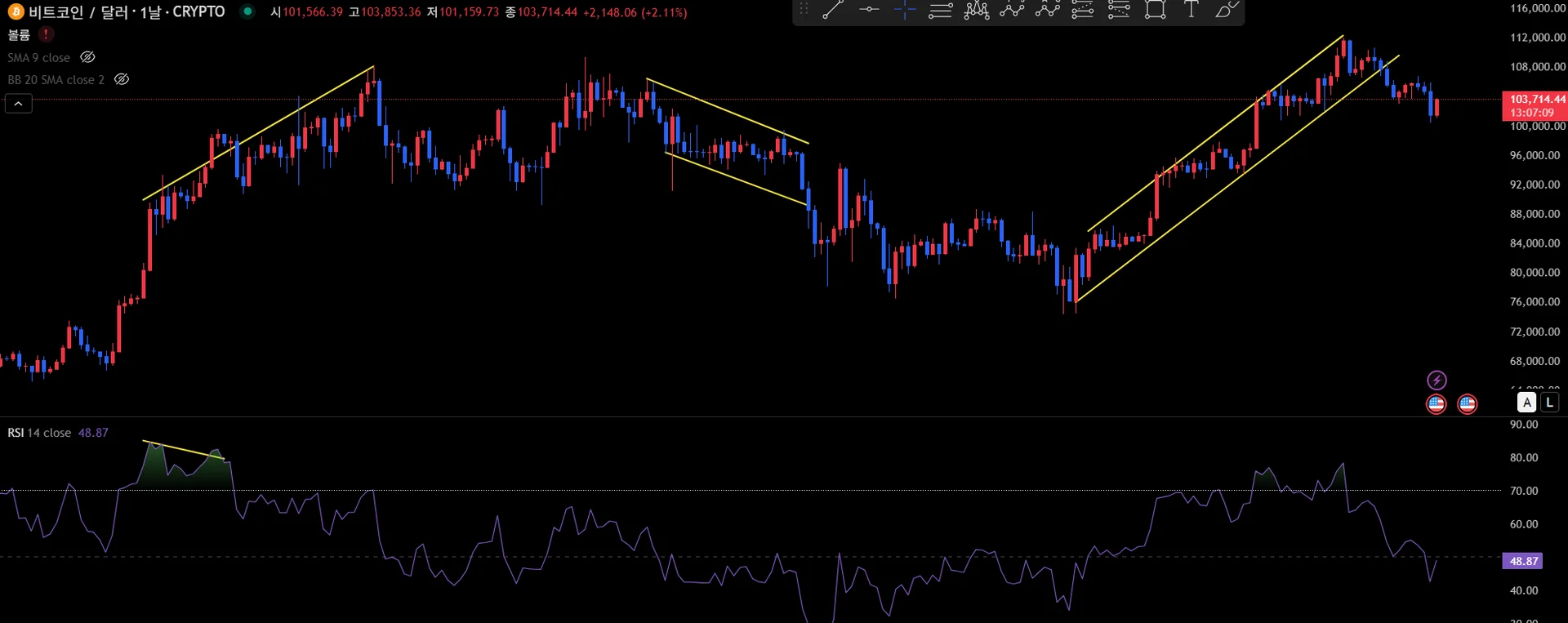Viewport: 1568px width, 623px height.
Task: Show the hidden SMA 9 indicator
Action: [87, 57]
